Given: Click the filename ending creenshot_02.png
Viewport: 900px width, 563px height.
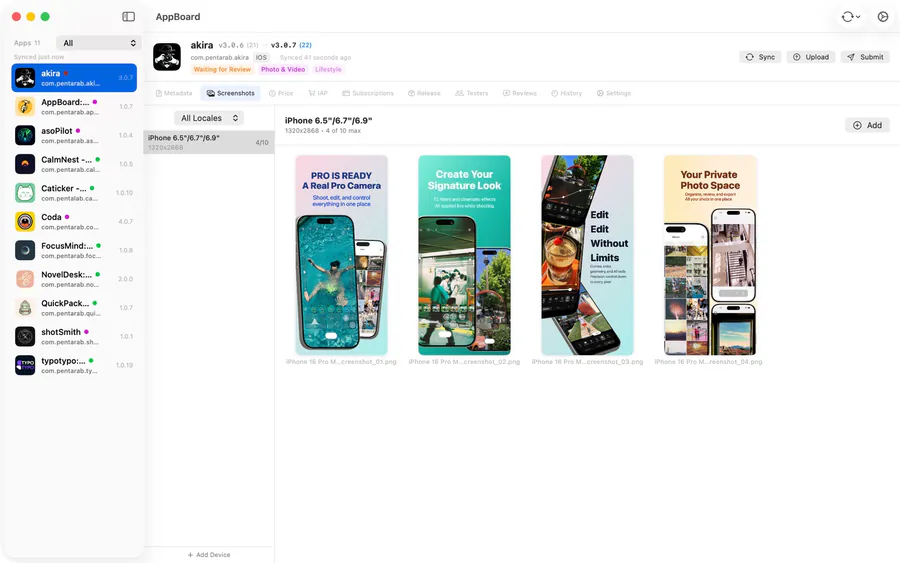Looking at the screenshot, I should [464, 362].
